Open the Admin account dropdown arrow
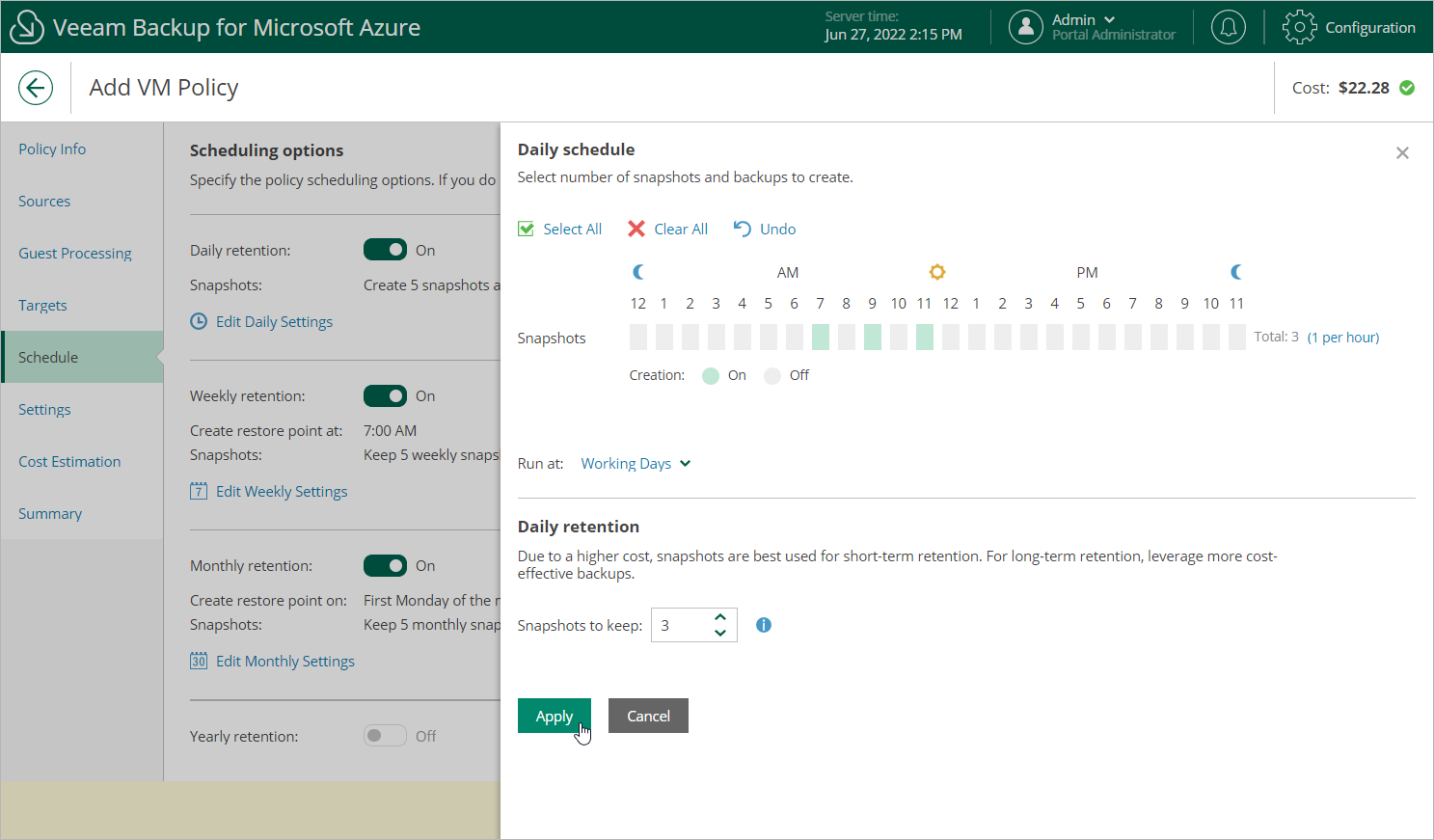This screenshot has width=1434, height=840. 1109,19
